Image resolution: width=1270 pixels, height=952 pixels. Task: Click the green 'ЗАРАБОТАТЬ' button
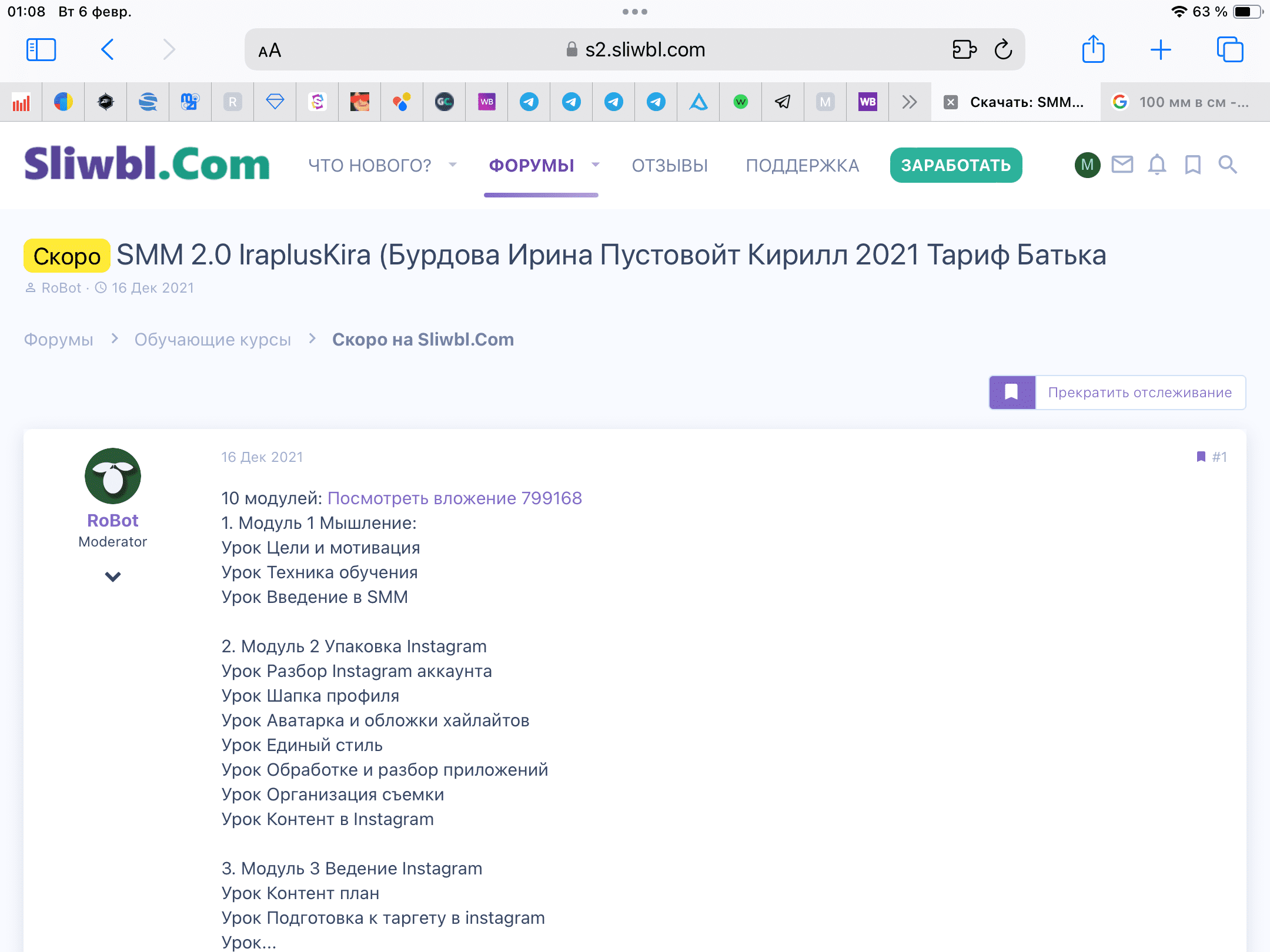click(956, 165)
